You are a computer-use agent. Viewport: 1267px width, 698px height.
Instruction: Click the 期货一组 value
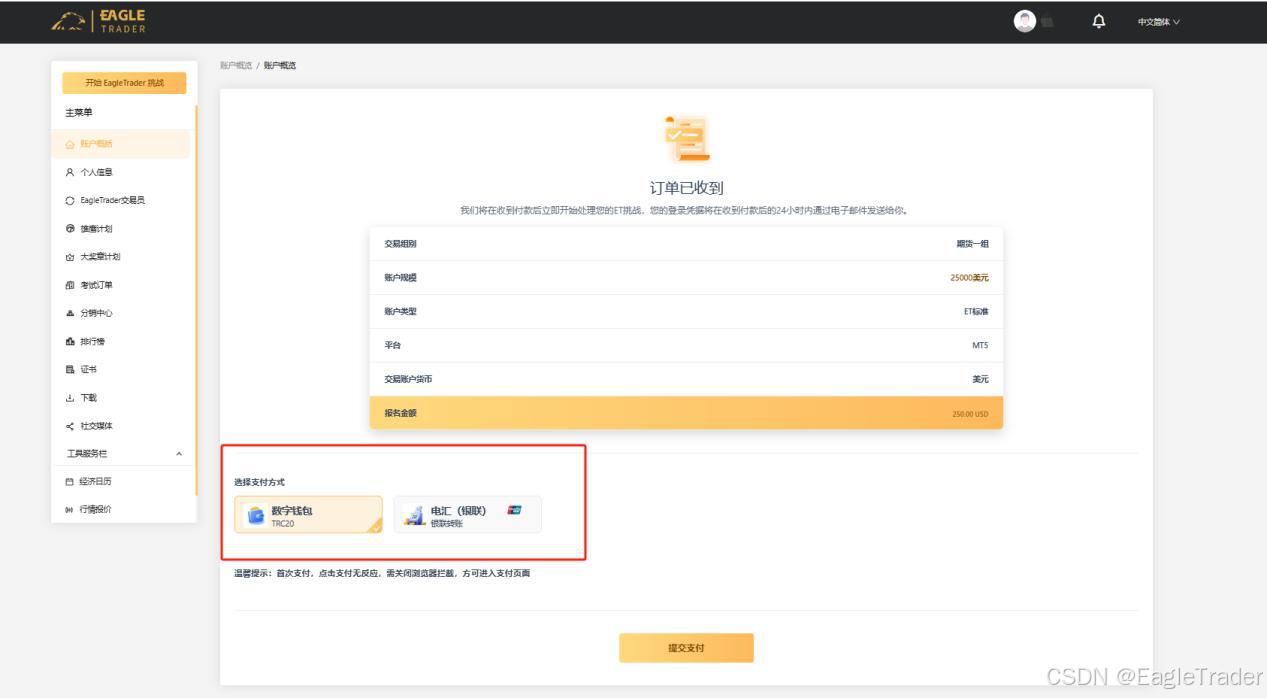tap(972, 244)
